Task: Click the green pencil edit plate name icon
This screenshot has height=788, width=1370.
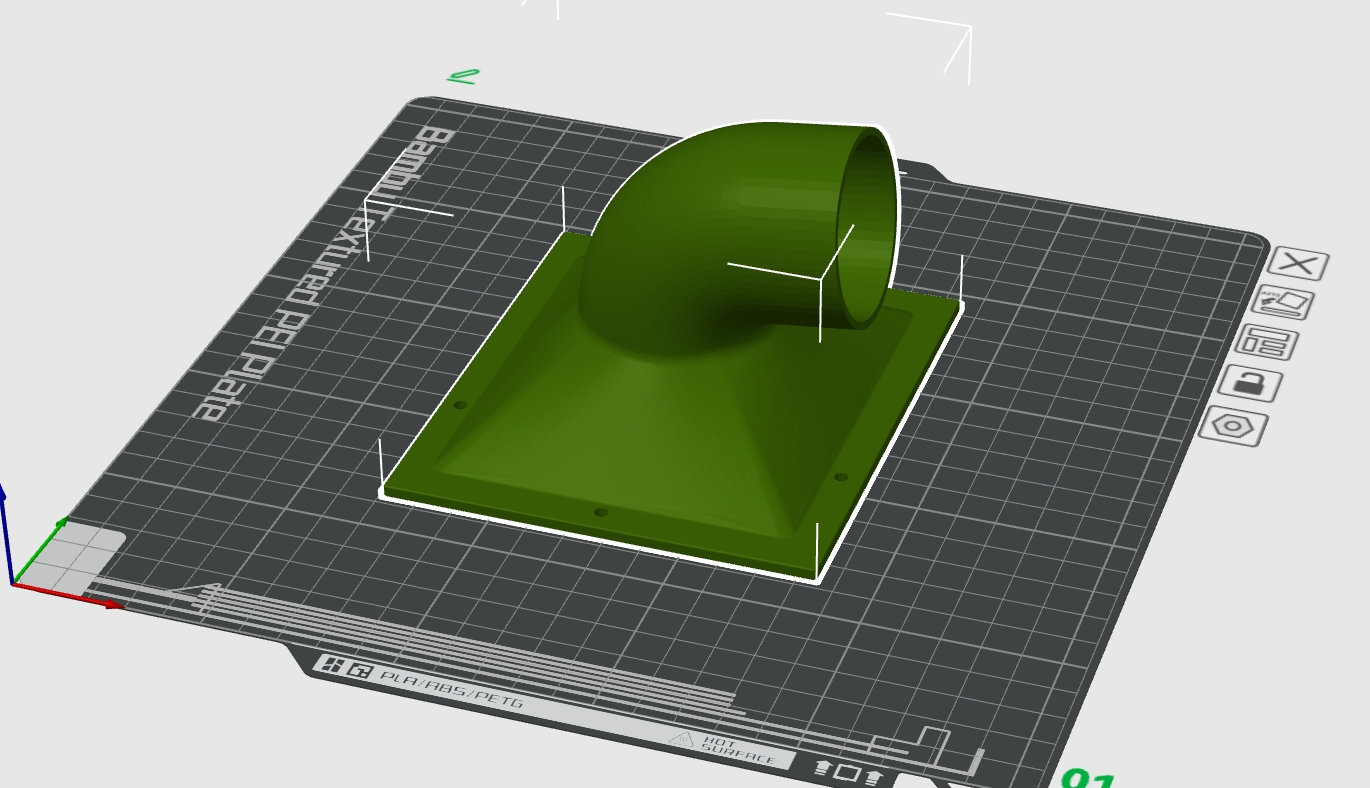Action: [464, 76]
